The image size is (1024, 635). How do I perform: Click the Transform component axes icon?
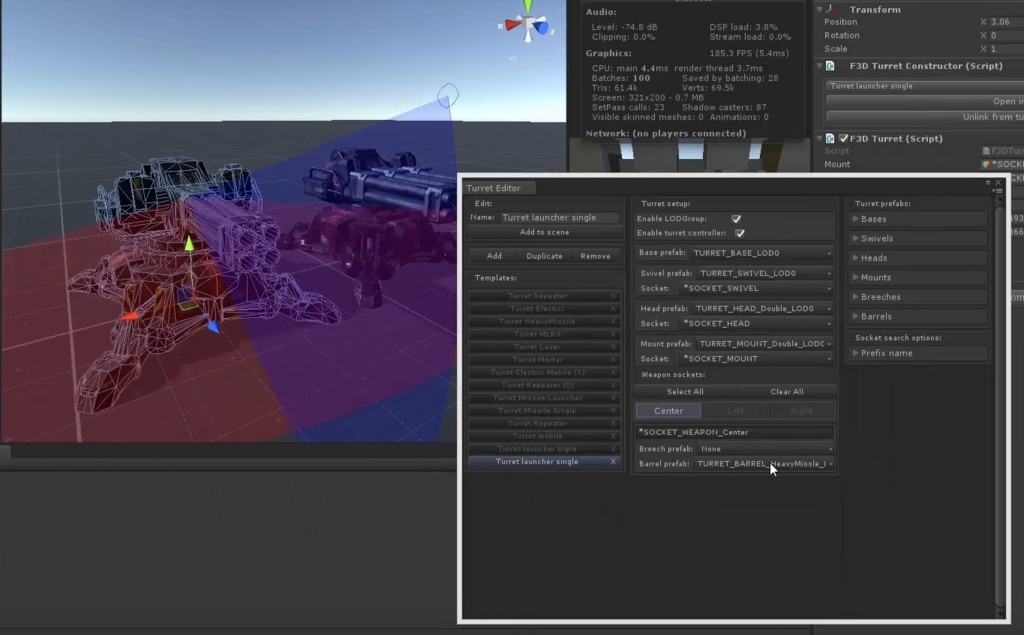tap(832, 9)
